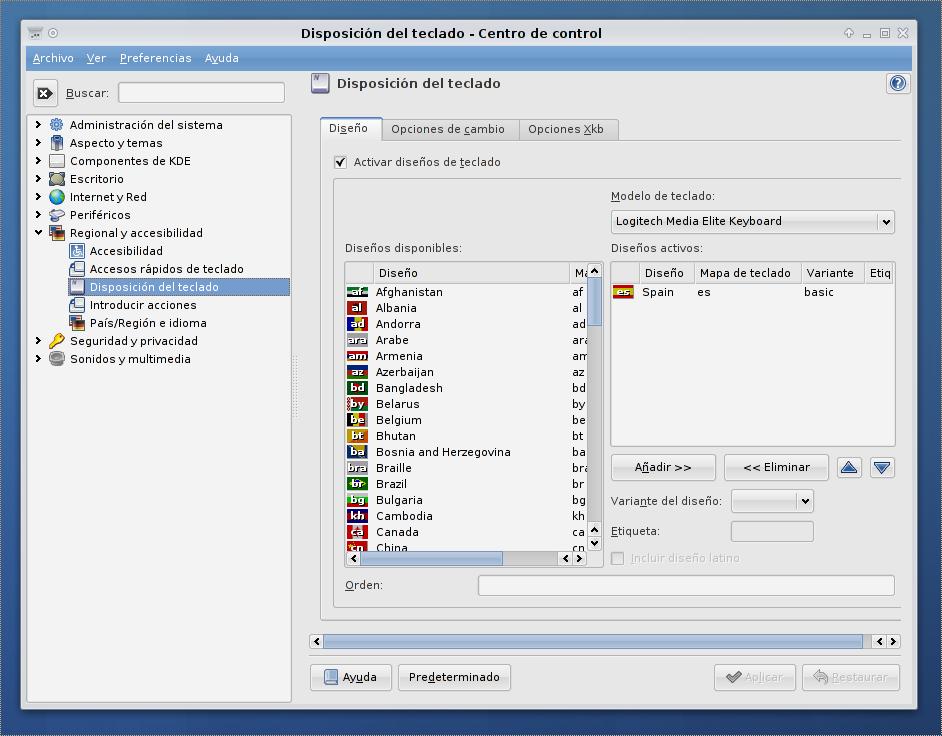Expand Aspecto y temas tree node
Viewport: 942px width, 736px height.
(38, 142)
